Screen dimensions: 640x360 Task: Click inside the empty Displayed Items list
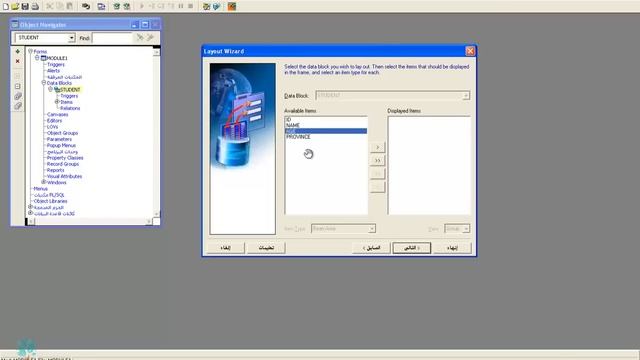(429, 165)
